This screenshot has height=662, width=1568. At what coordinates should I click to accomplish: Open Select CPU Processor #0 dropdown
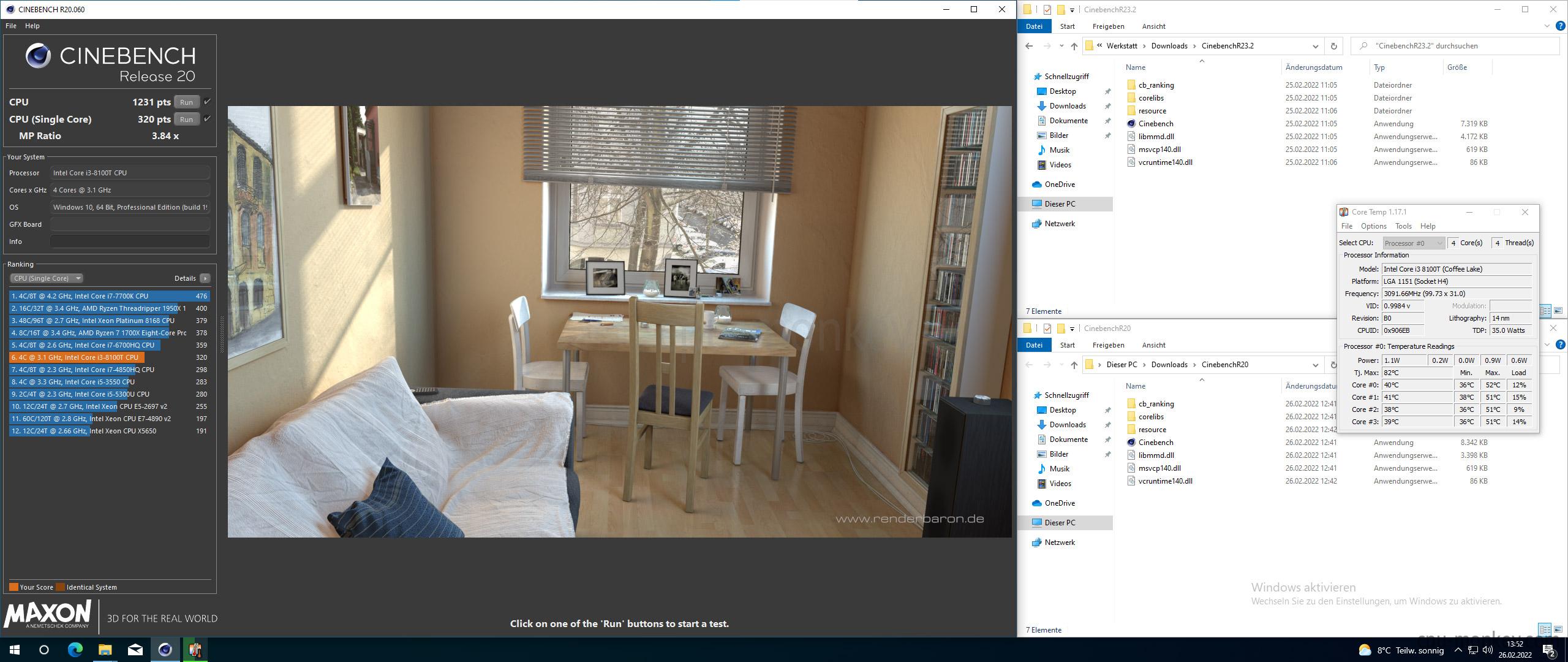click(1414, 243)
